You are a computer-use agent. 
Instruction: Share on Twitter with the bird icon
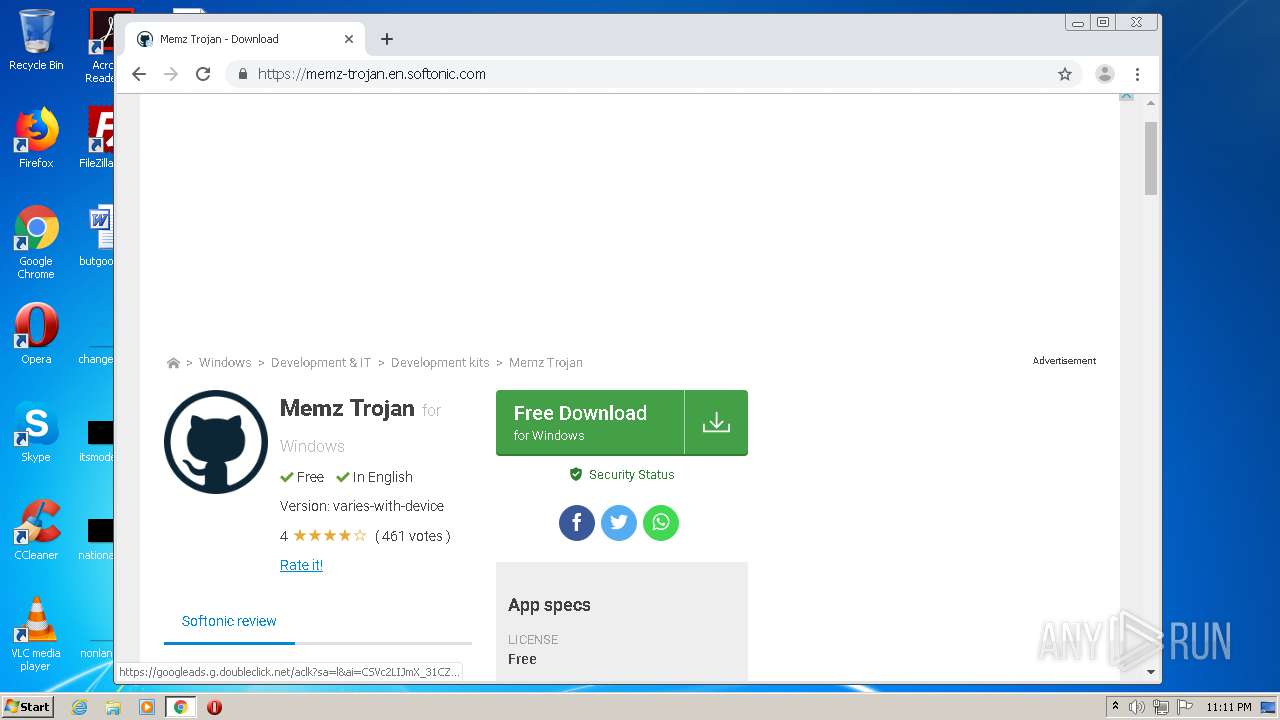pos(619,523)
